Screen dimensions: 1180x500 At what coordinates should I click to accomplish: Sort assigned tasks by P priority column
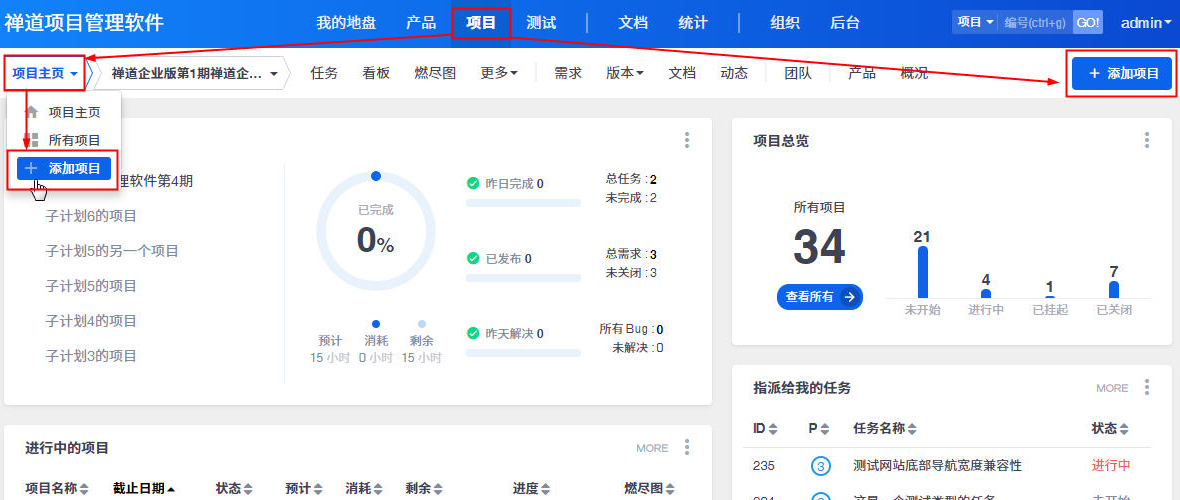(x=819, y=428)
